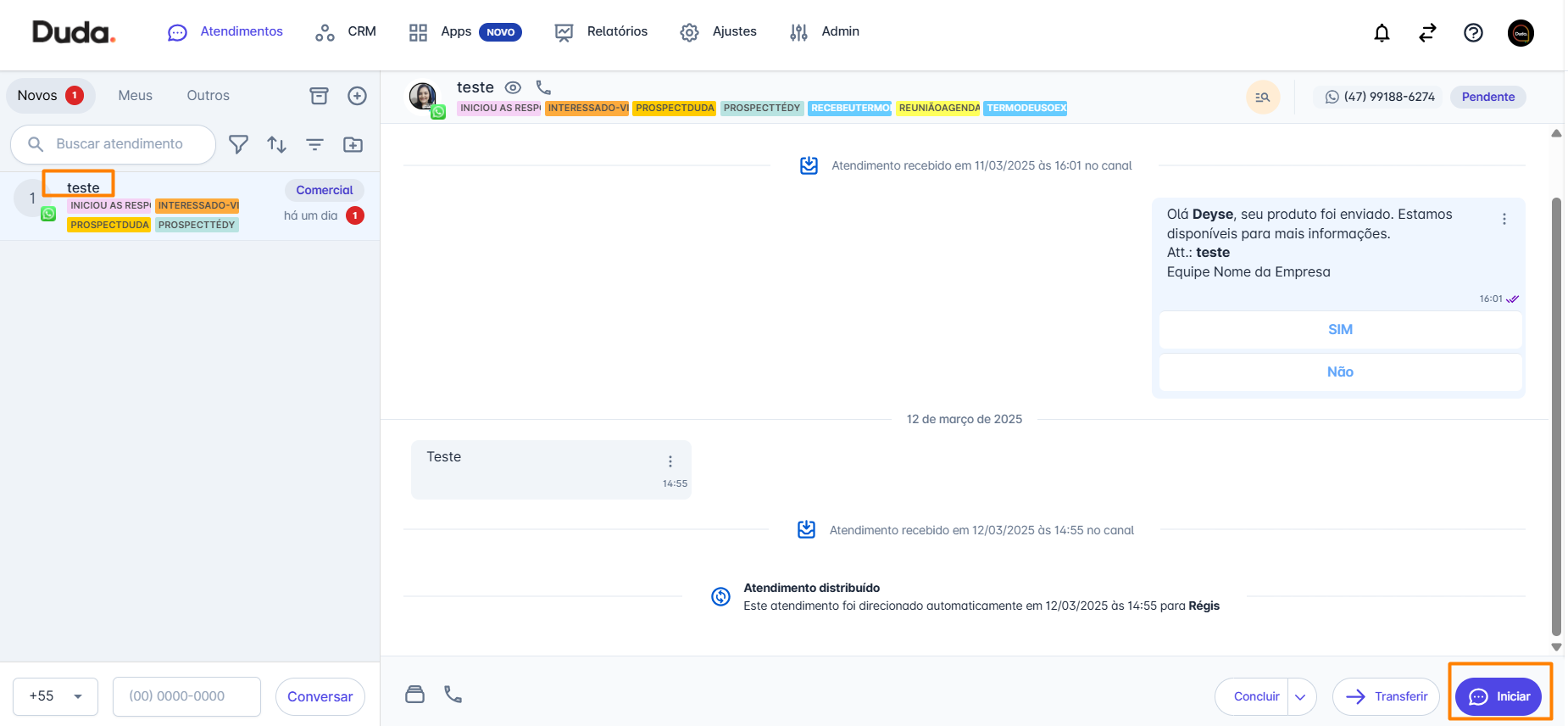
Task: Open the filter funnel icon
Action: click(x=239, y=145)
